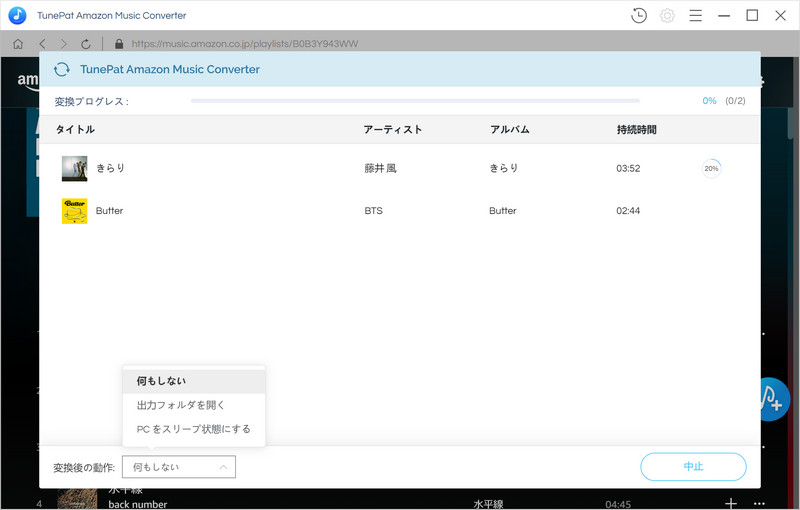Choose PC をスリープ状態にする option
Image resolution: width=800 pixels, height=510 pixels.
[x=194, y=429]
